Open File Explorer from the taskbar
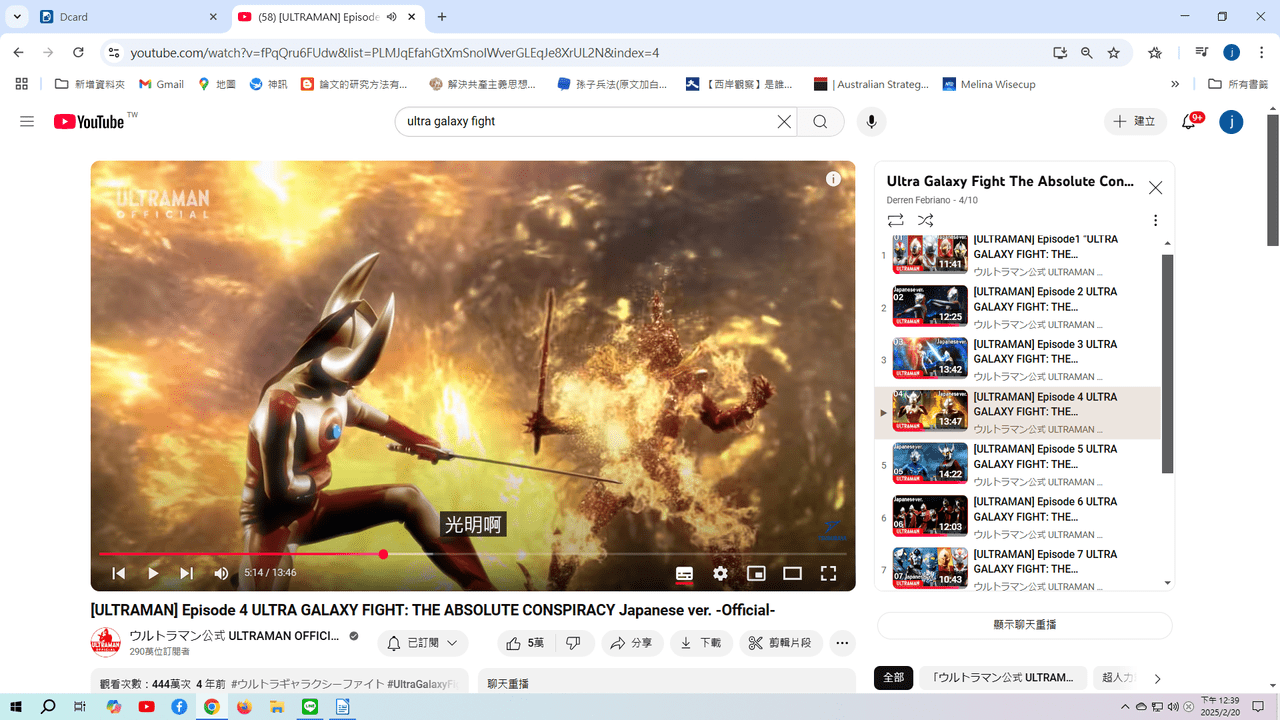The width and height of the screenshot is (1280, 720). click(277, 706)
